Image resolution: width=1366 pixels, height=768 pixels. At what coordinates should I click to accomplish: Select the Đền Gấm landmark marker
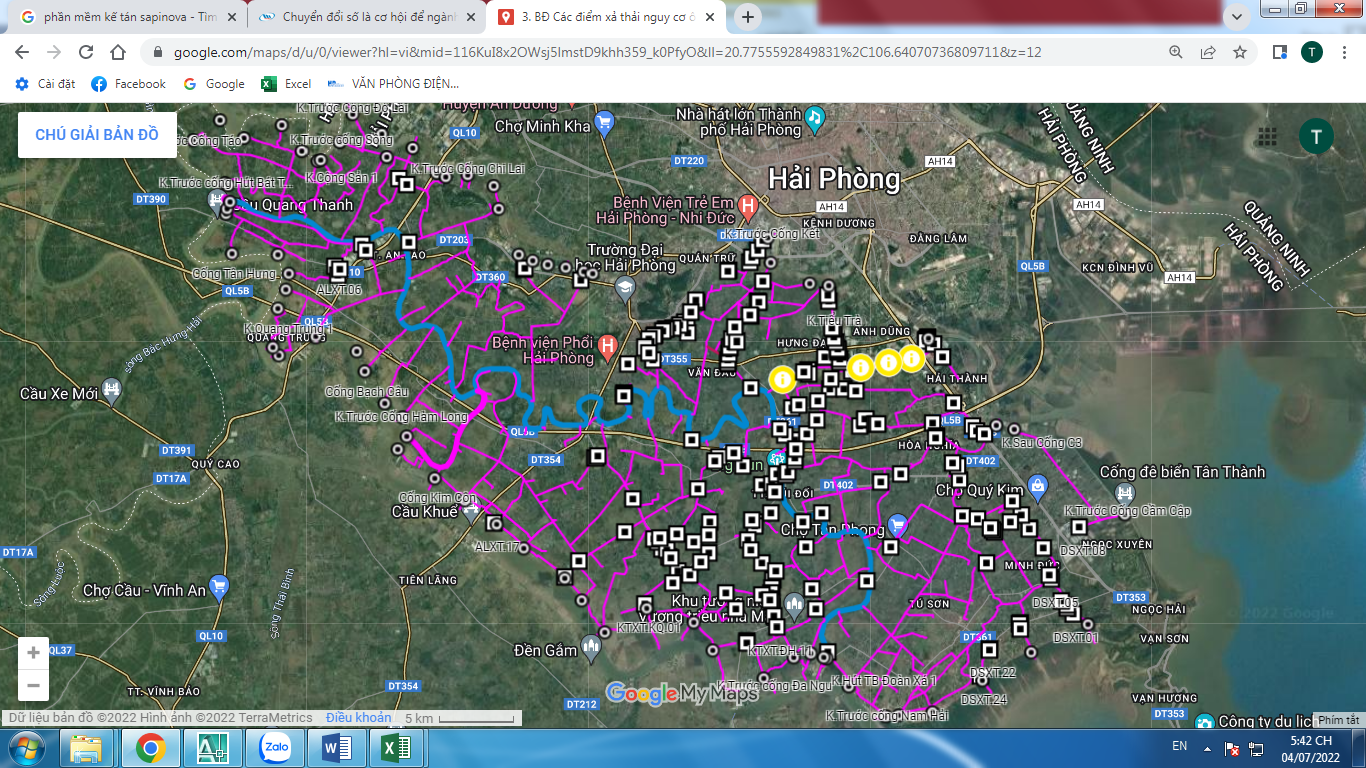coord(592,650)
